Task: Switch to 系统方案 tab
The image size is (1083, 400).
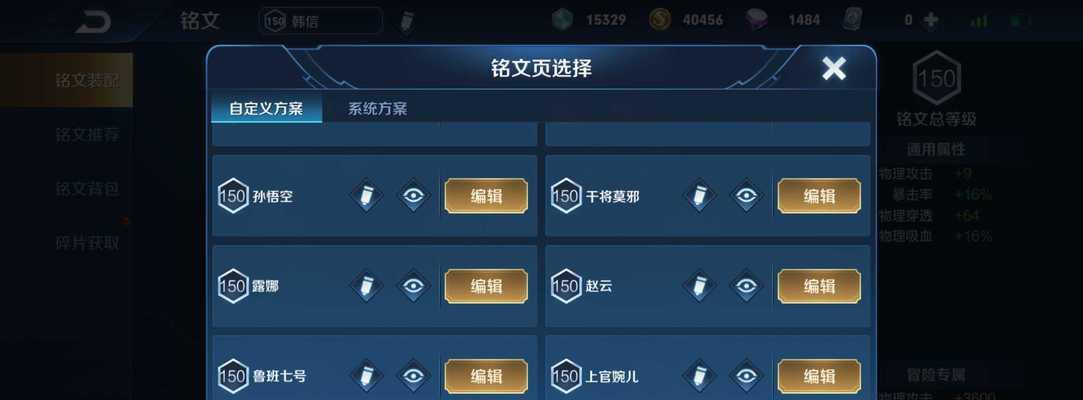Action: (x=377, y=108)
